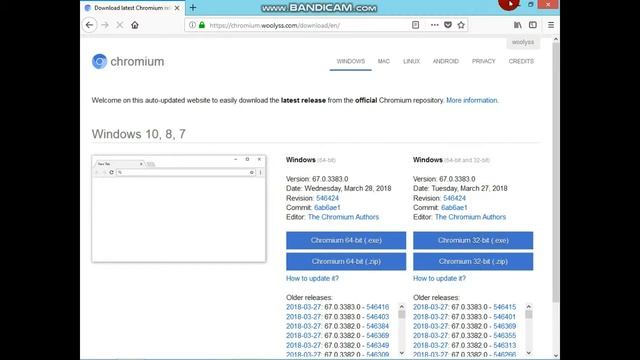Open 32-bit Commit 6ab6ae1 link

point(454,207)
